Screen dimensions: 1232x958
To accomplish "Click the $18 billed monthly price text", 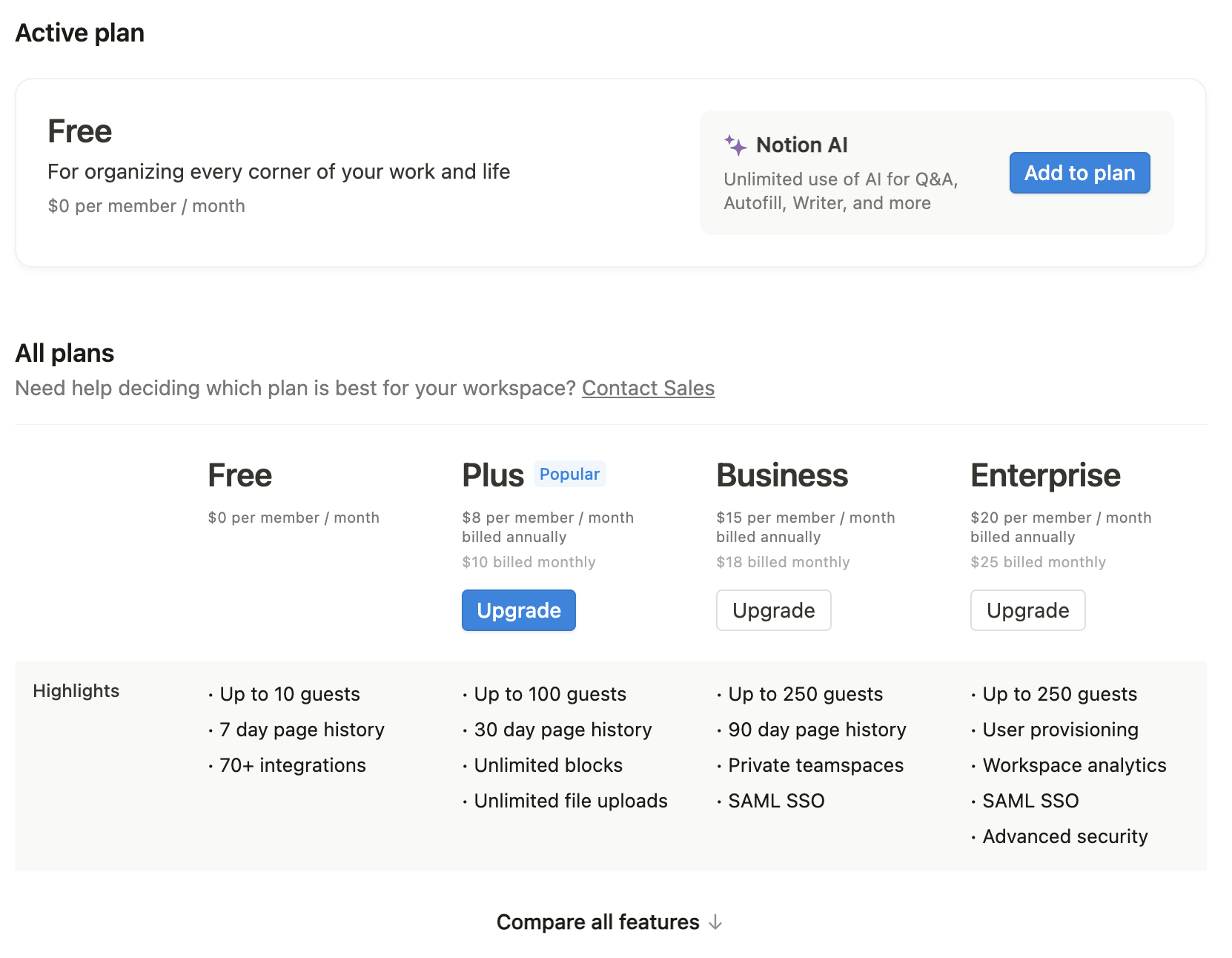I will click(783, 562).
